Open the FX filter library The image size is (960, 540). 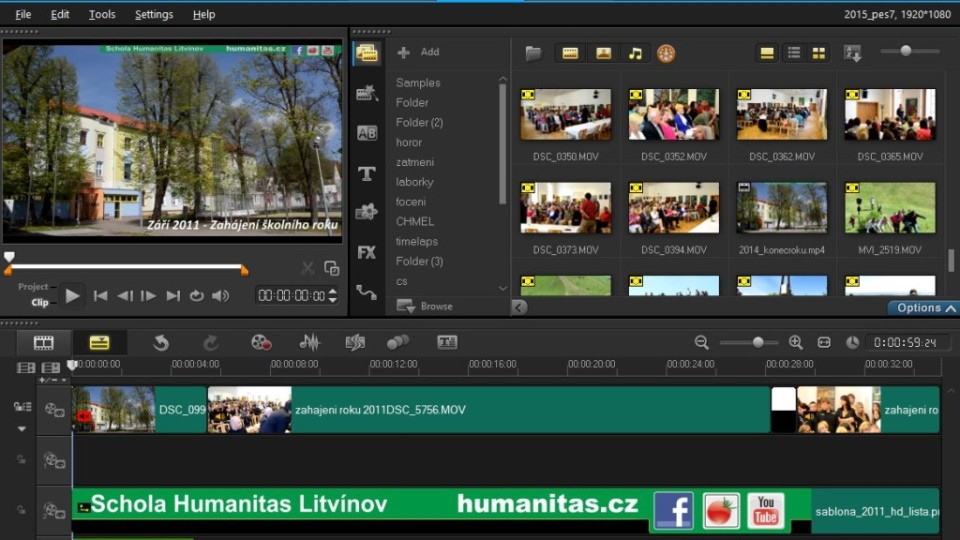(x=367, y=252)
